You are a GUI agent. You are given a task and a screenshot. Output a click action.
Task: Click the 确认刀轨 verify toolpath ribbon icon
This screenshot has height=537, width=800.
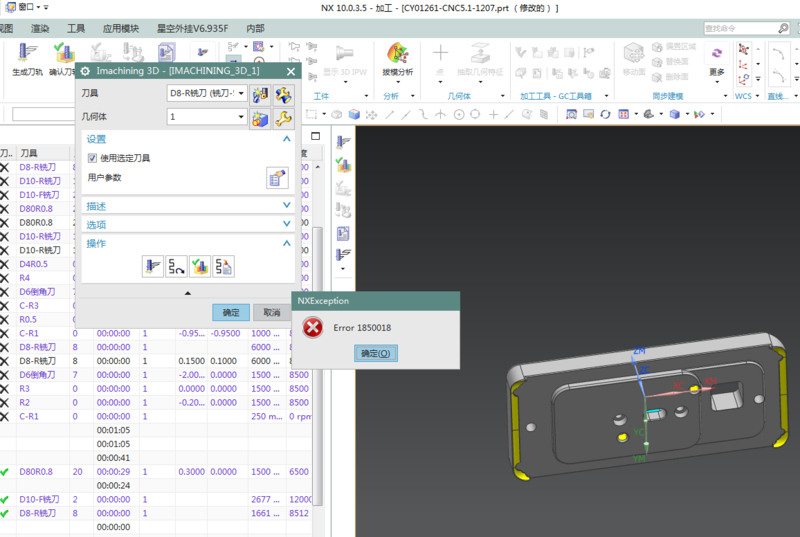point(64,53)
